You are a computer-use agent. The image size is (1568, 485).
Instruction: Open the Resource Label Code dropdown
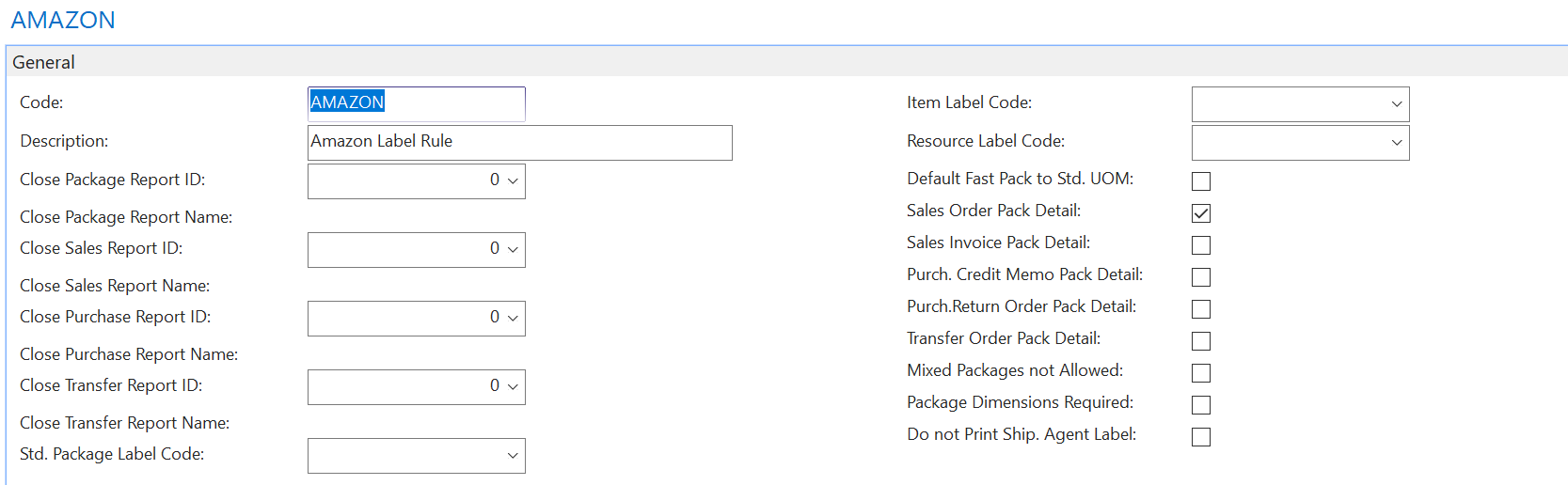1397,143
